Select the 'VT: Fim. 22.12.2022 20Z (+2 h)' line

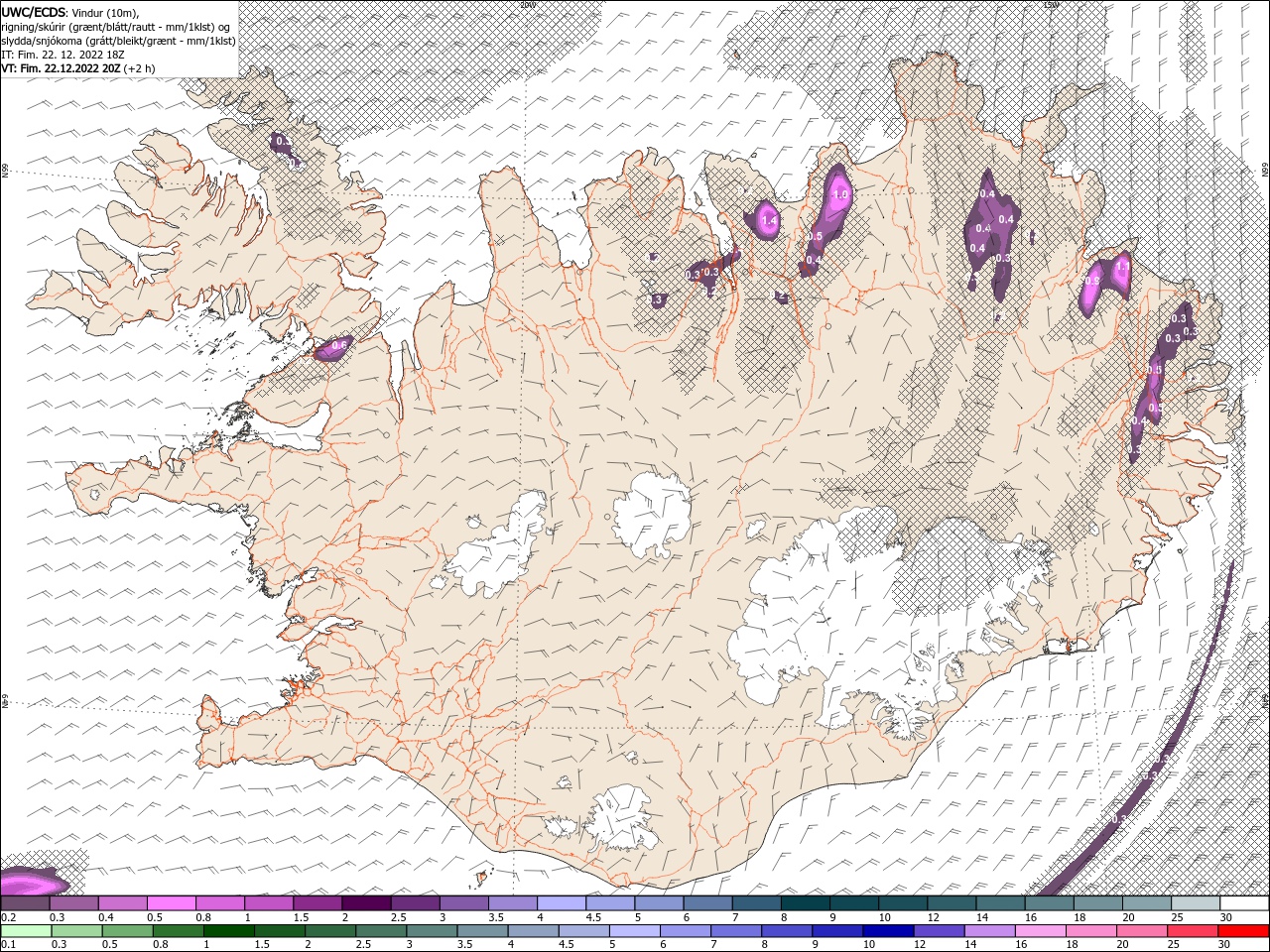pos(78,68)
